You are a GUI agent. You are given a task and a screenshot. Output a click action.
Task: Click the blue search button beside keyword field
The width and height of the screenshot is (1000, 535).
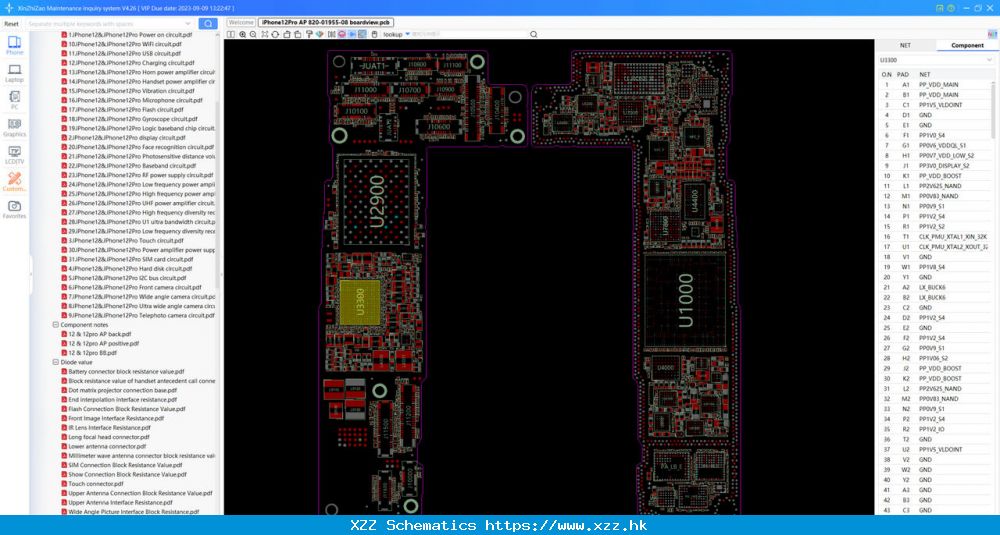pos(208,24)
